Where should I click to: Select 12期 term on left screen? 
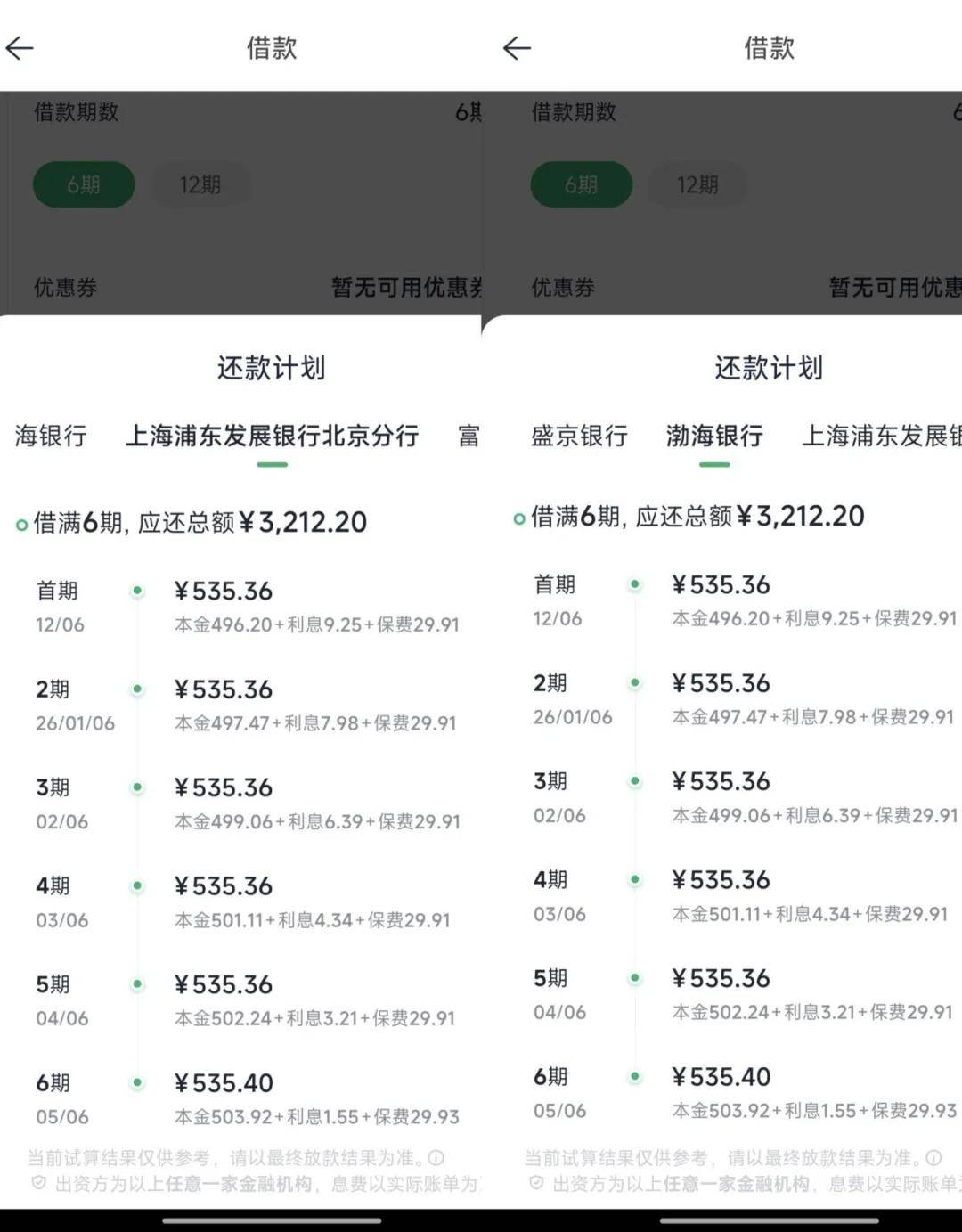(x=200, y=184)
